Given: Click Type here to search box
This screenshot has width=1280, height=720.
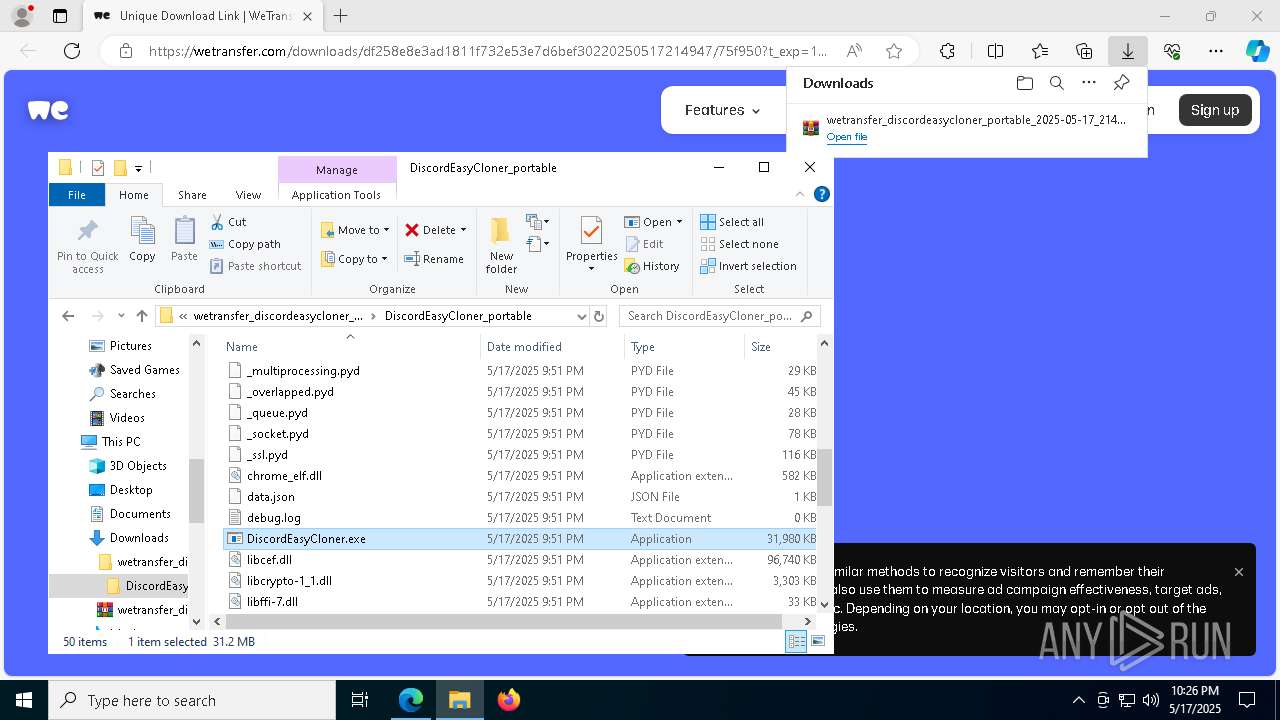Looking at the screenshot, I should (x=192, y=700).
